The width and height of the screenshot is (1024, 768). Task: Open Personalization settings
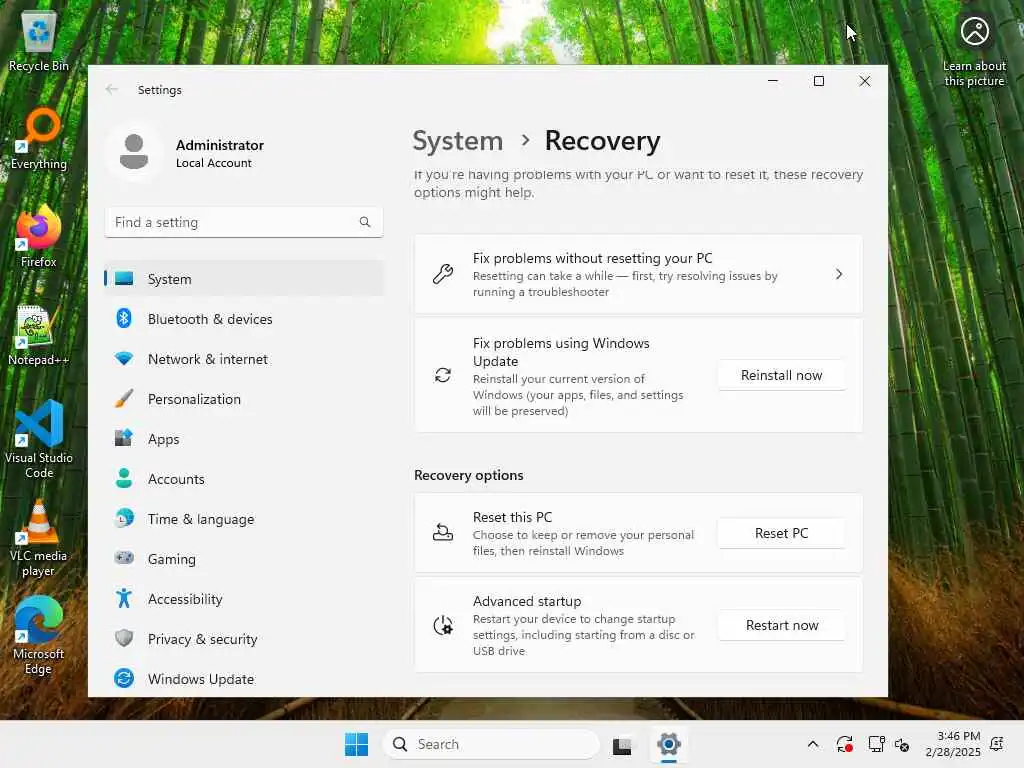244,399
